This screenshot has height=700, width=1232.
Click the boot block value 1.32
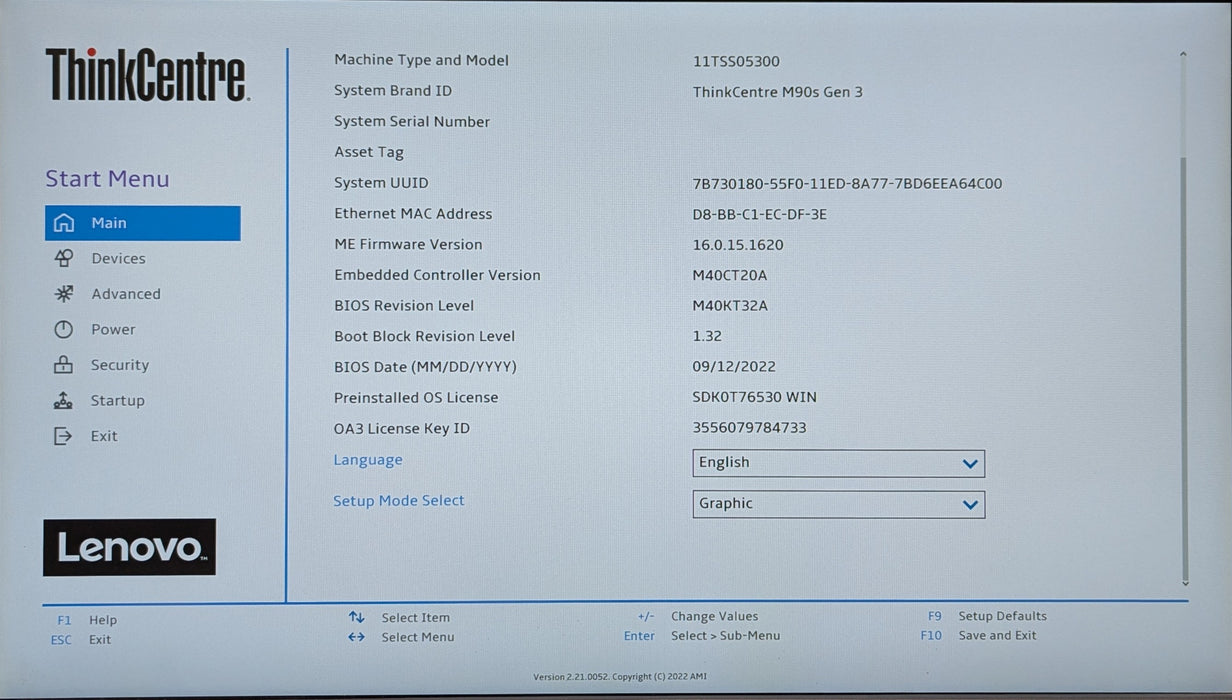tap(707, 337)
